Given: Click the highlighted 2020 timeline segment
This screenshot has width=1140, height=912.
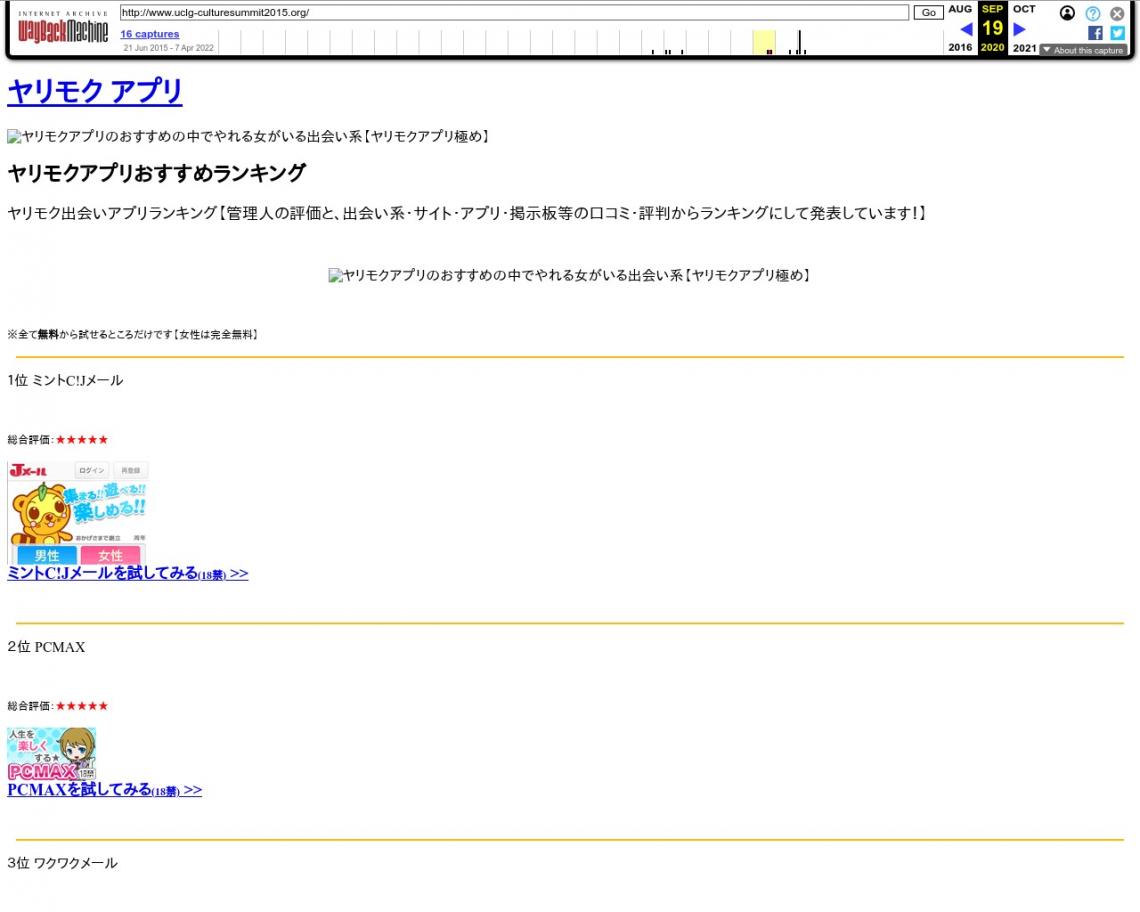Looking at the screenshot, I should click(x=764, y=42).
